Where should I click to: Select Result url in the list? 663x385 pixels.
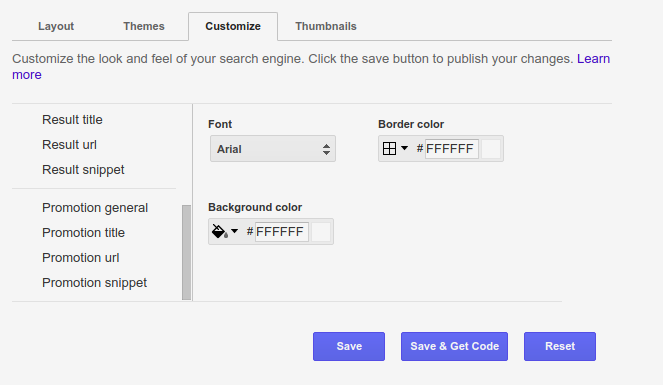(69, 145)
